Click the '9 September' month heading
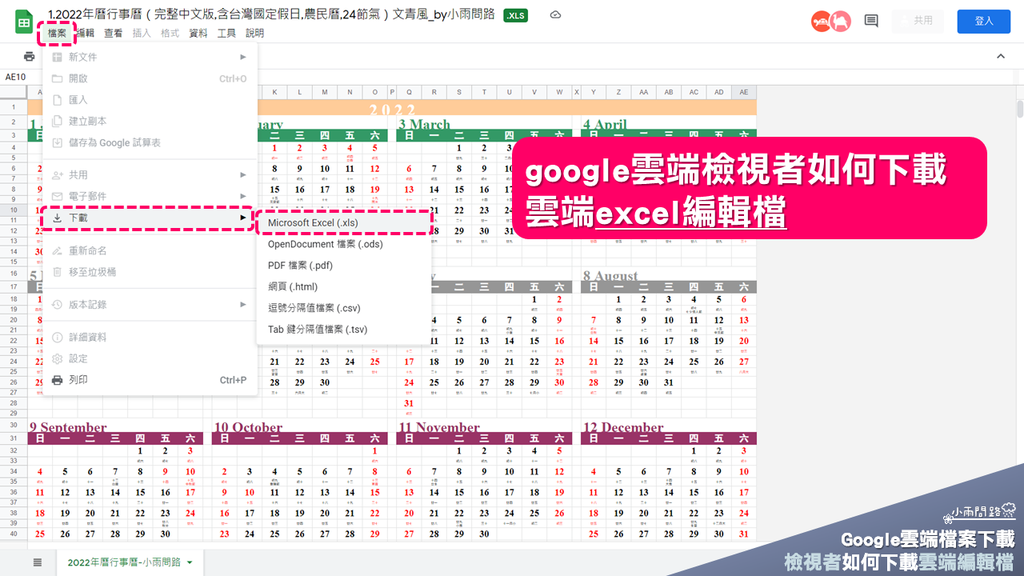This screenshot has height=576, width=1024. point(68,427)
